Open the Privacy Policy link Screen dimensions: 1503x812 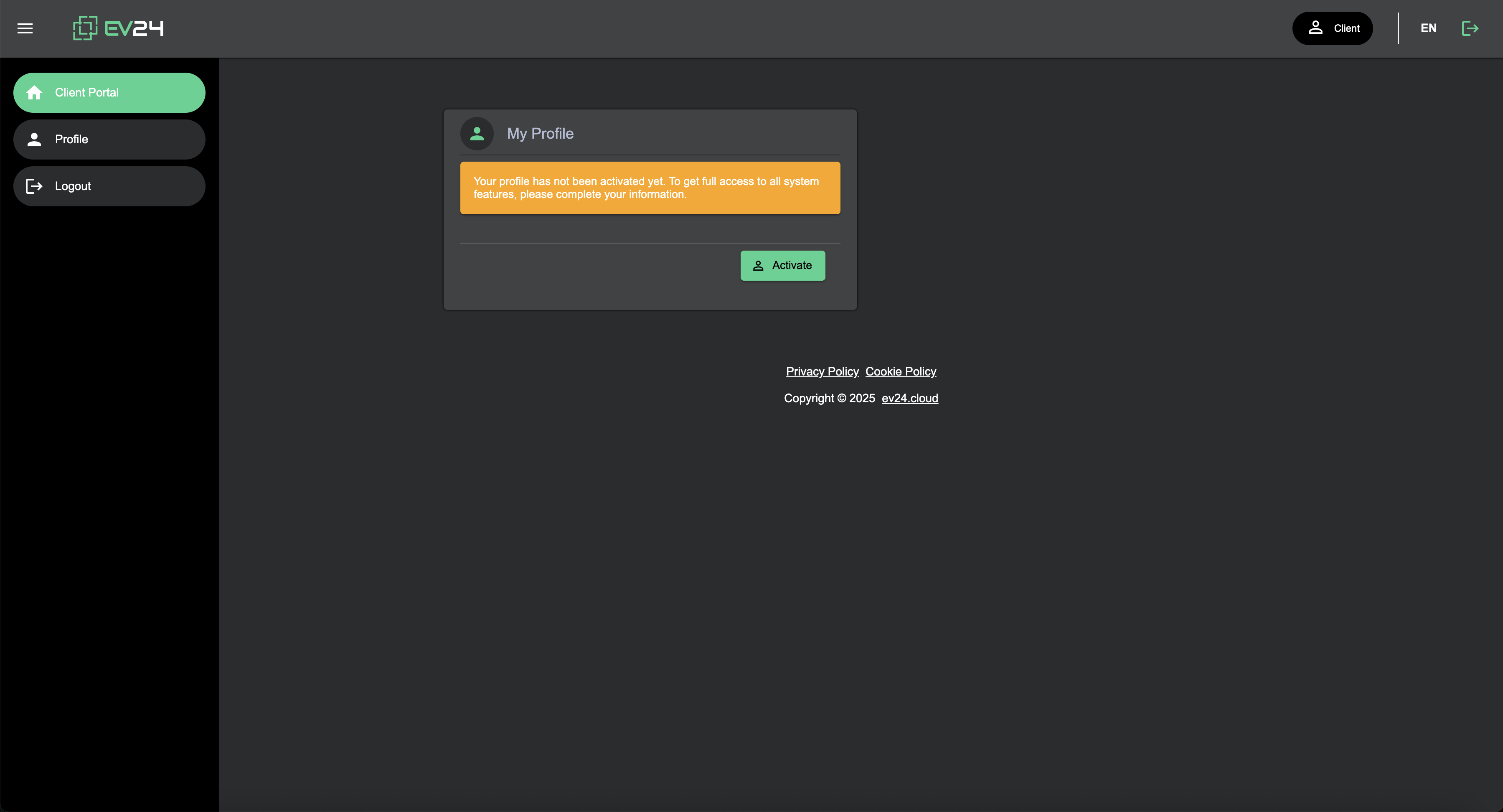pos(822,372)
